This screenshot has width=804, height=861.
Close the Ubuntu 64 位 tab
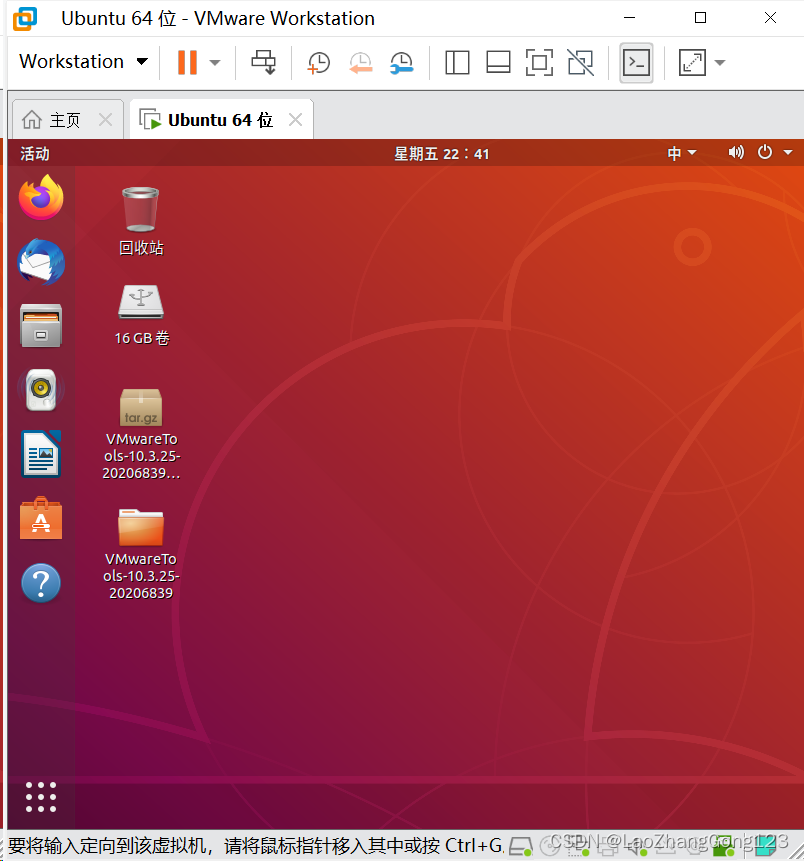[x=295, y=119]
